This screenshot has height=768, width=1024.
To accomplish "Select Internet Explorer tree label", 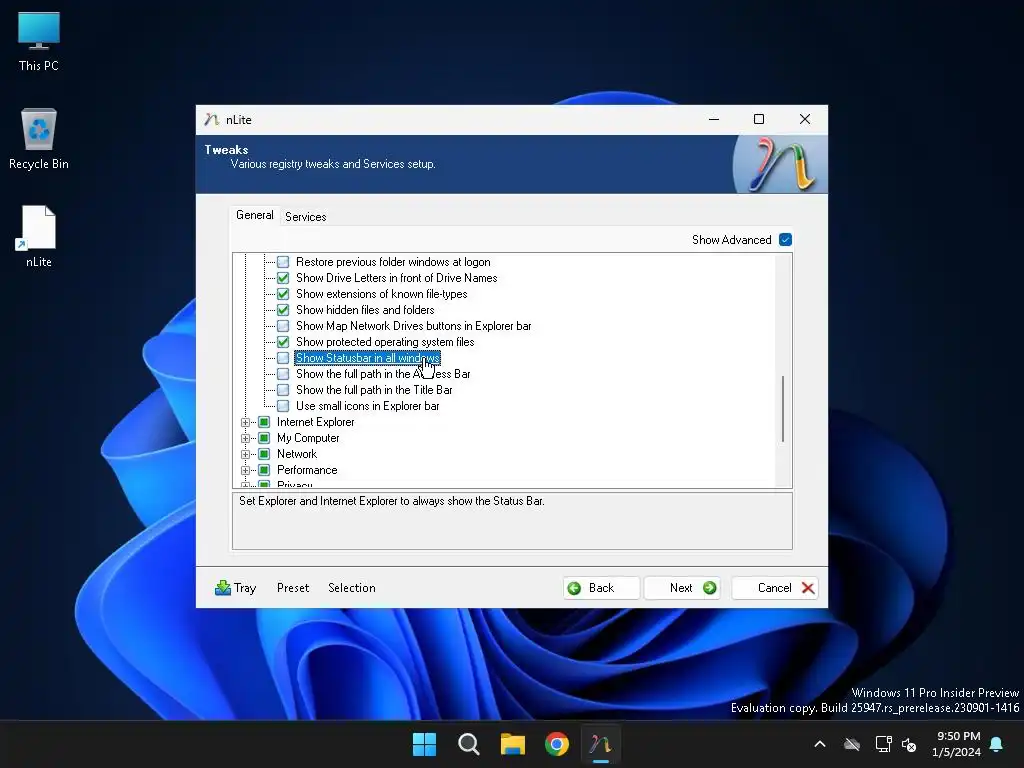I will 315,422.
